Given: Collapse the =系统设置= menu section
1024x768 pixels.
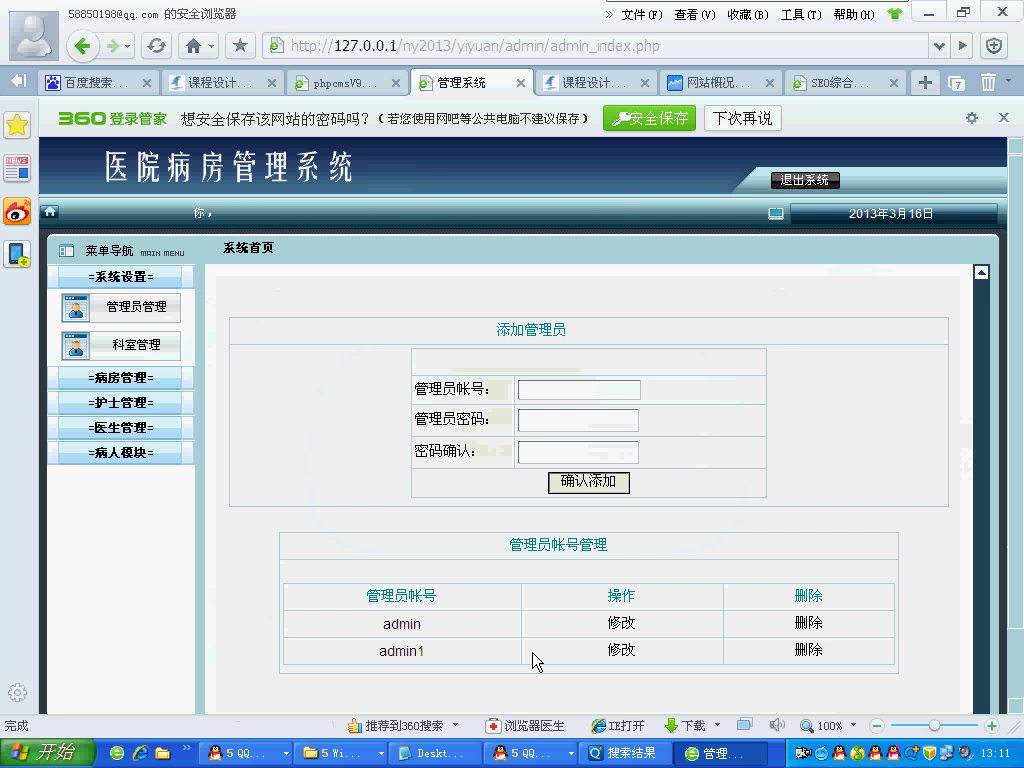Looking at the screenshot, I should [x=121, y=277].
